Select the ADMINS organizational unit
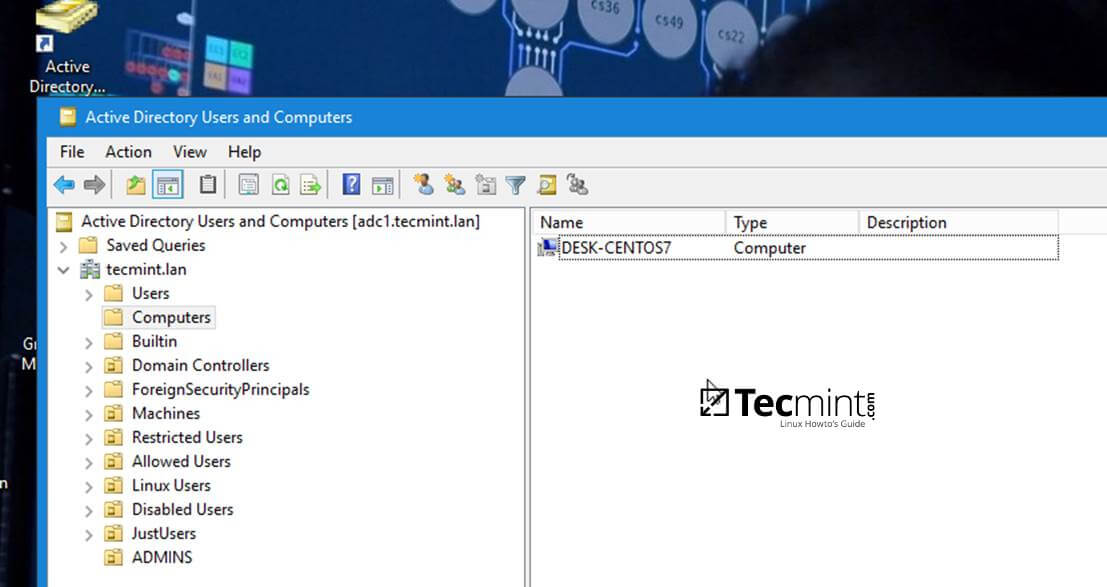 pos(162,557)
